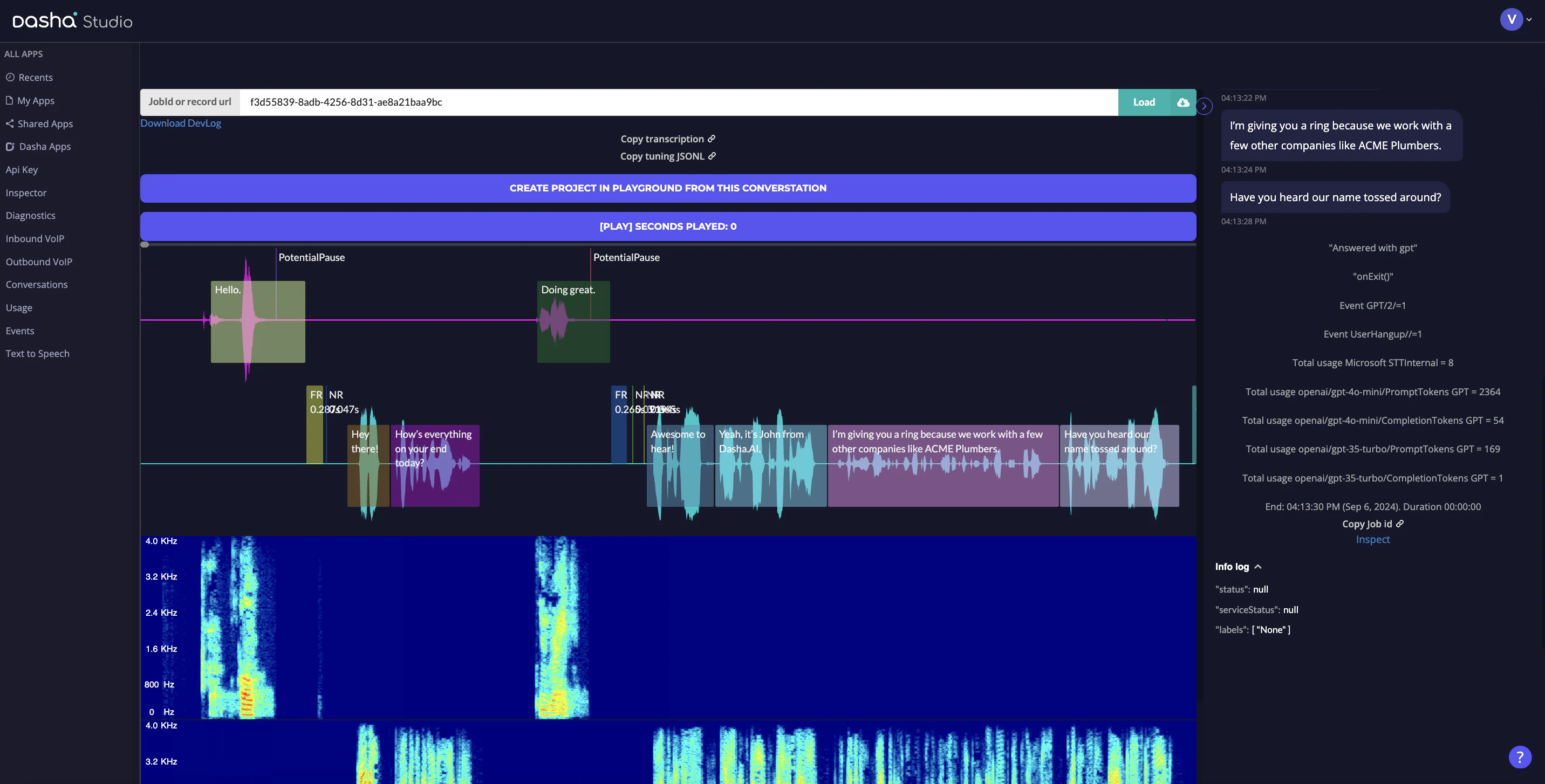Click the Recents clock icon in the sidebar
This screenshot has width=1545, height=784.
[x=10, y=77]
